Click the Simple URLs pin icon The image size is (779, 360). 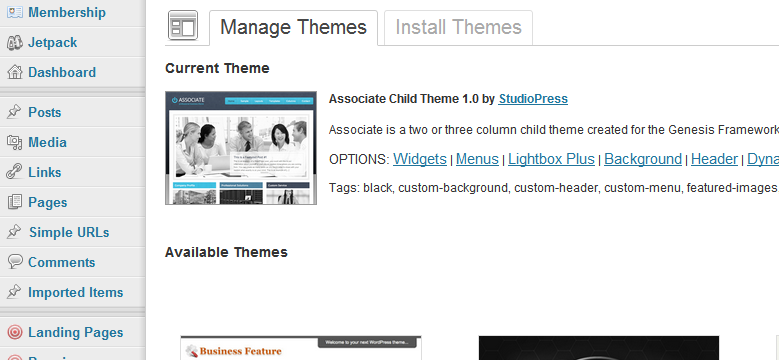click(14, 232)
